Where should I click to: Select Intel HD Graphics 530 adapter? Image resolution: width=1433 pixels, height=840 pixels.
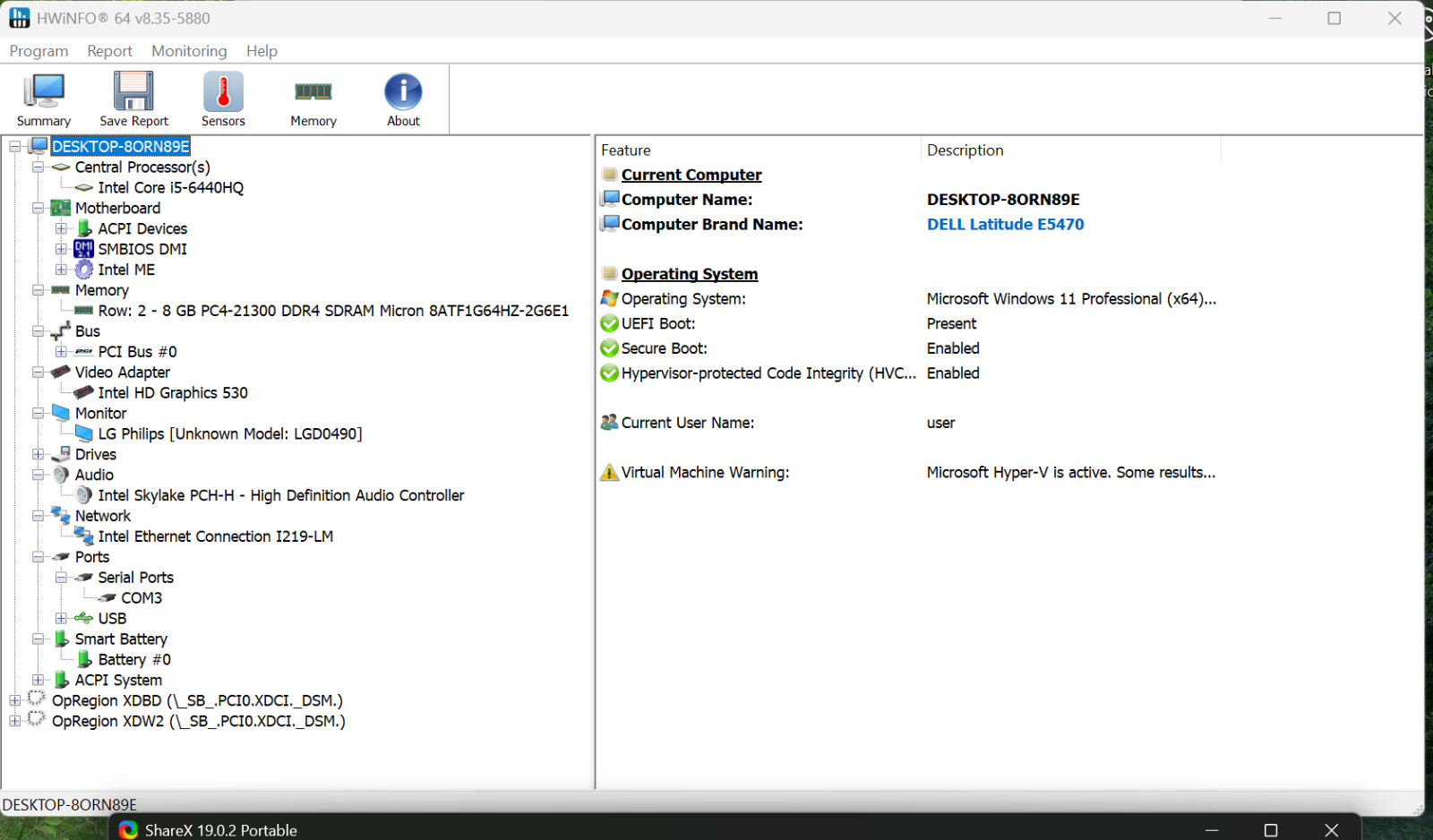click(x=173, y=392)
